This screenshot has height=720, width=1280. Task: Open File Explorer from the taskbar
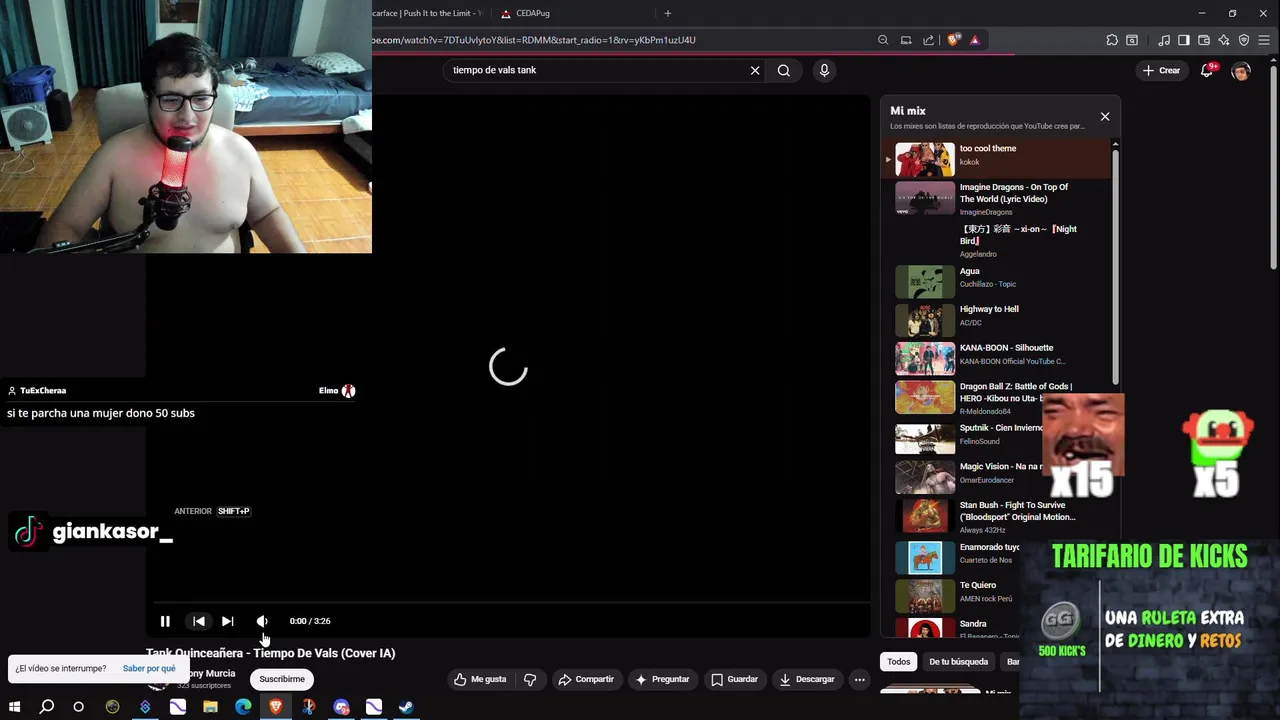tap(210, 707)
